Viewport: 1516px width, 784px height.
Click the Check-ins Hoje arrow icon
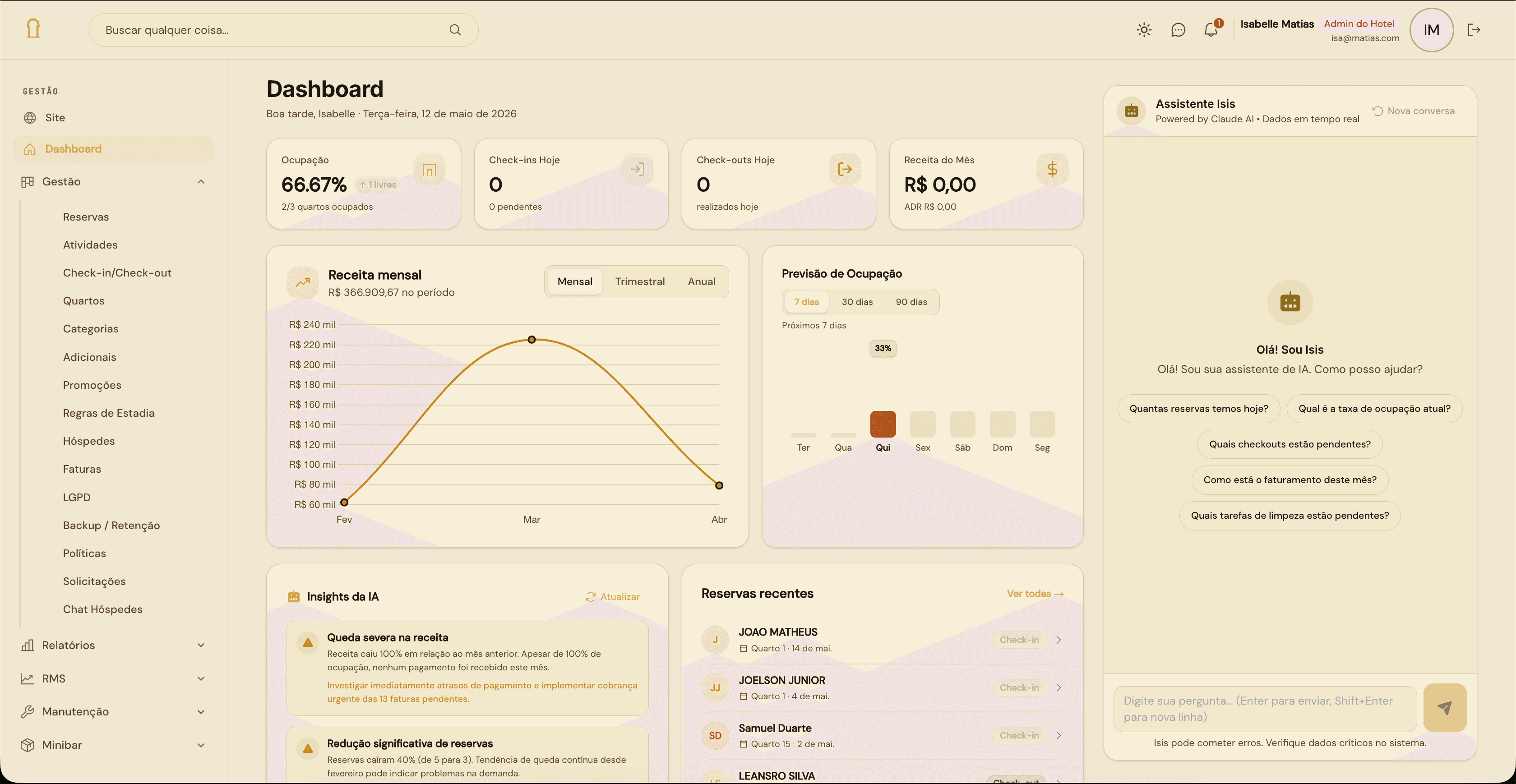638,170
